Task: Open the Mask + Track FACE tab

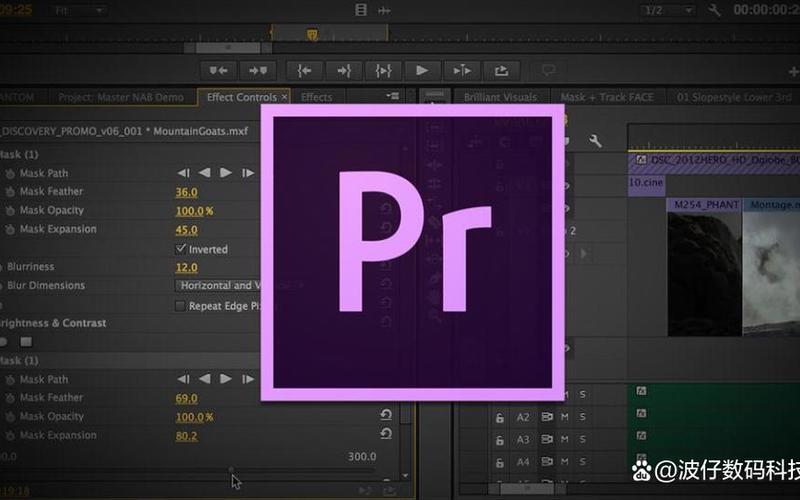Action: (x=607, y=97)
